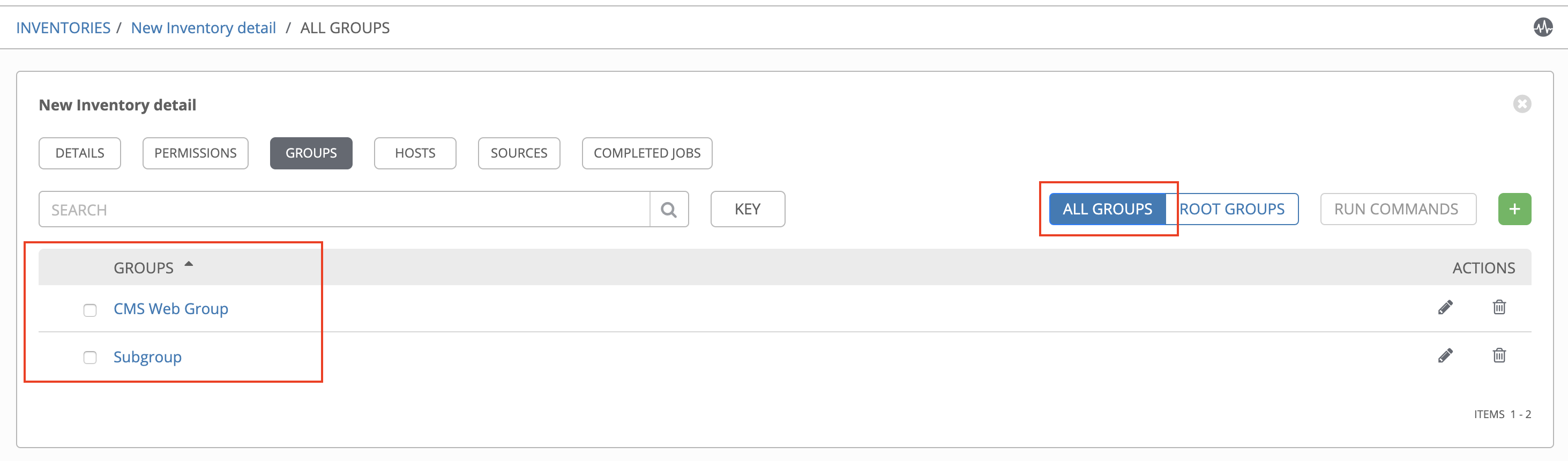This screenshot has width=1568, height=461.
Task: Edit CMS Web Group with the pencil icon
Action: pyautogui.click(x=1446, y=308)
